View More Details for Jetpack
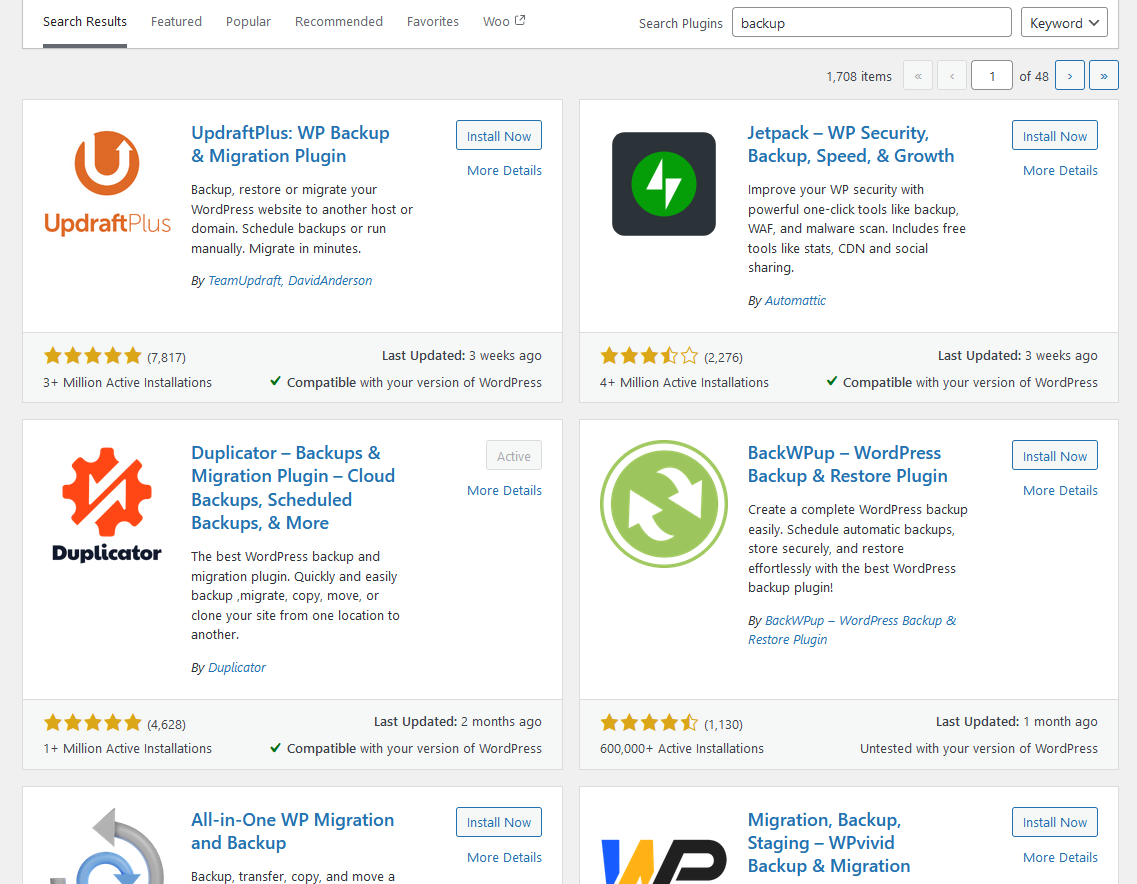Image resolution: width=1137 pixels, height=884 pixels. [1060, 171]
